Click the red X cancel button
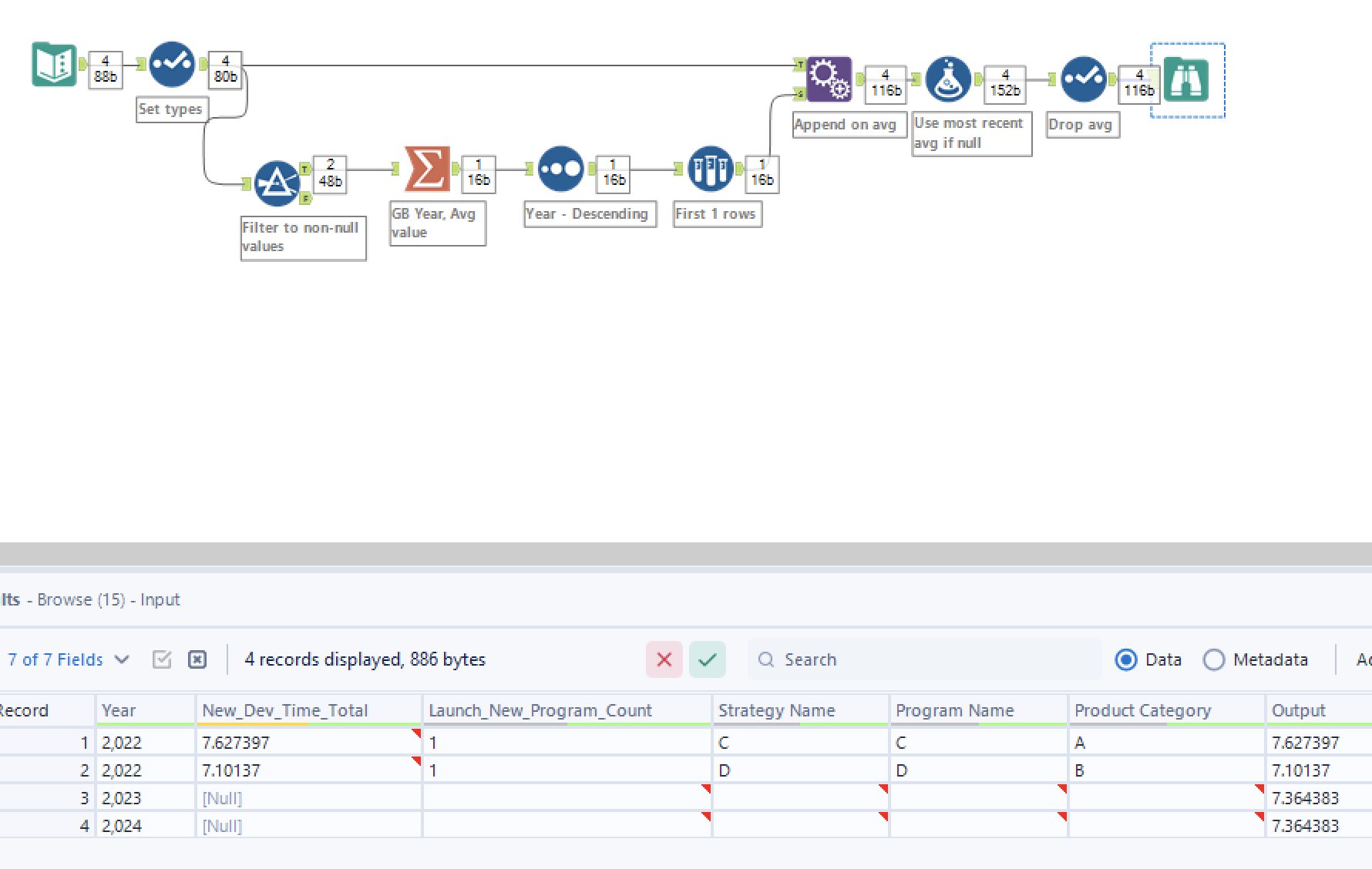The width and height of the screenshot is (1372, 869). (664, 659)
